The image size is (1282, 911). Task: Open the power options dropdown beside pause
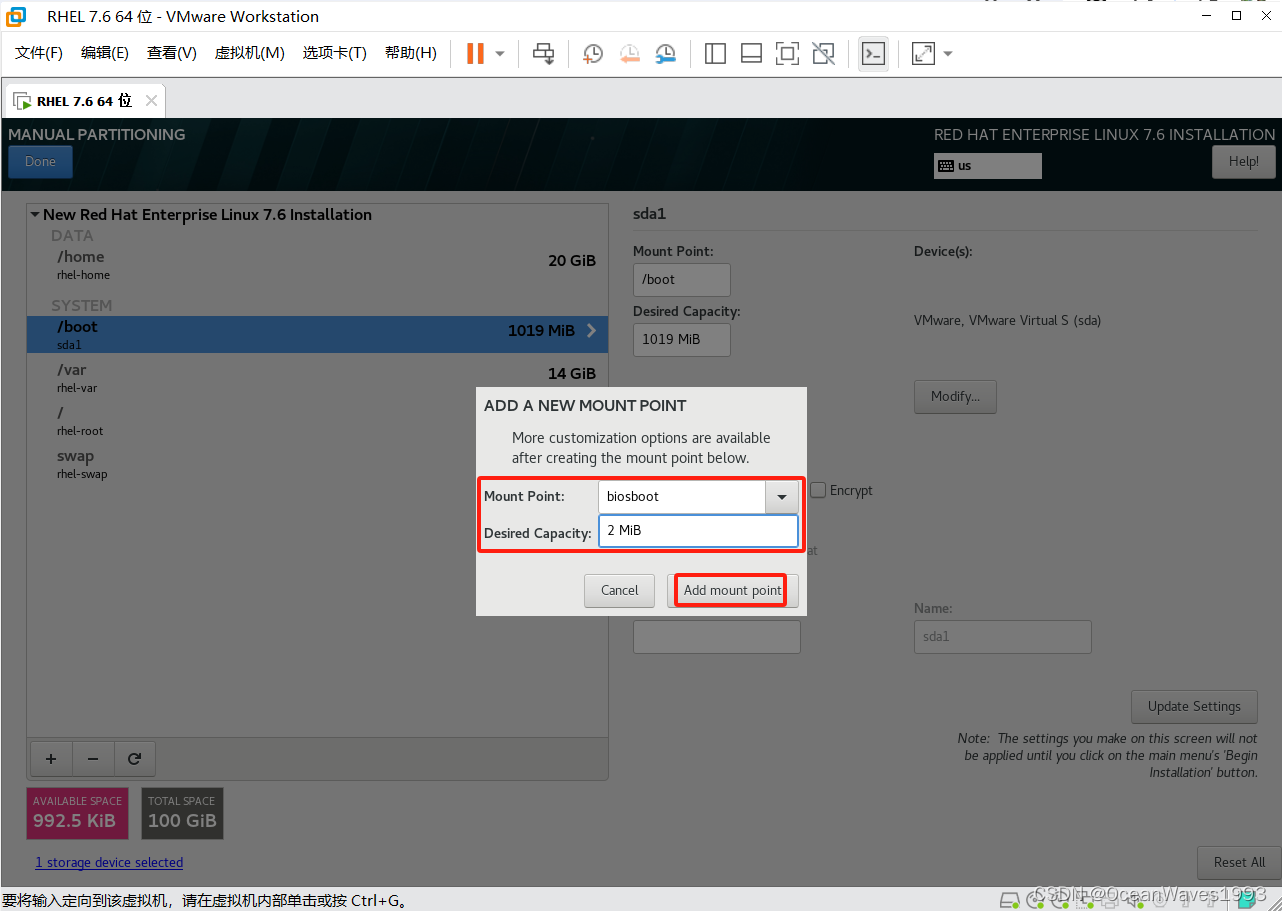(x=500, y=53)
